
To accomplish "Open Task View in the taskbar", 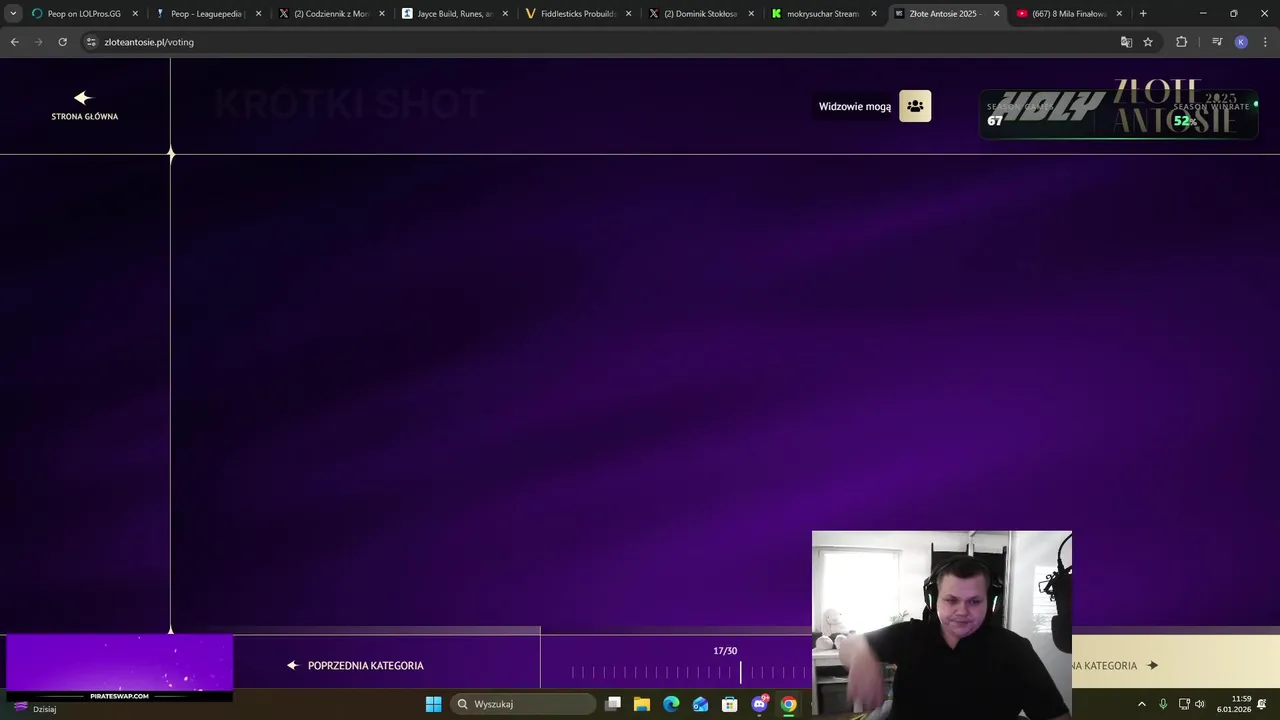I will coord(613,704).
